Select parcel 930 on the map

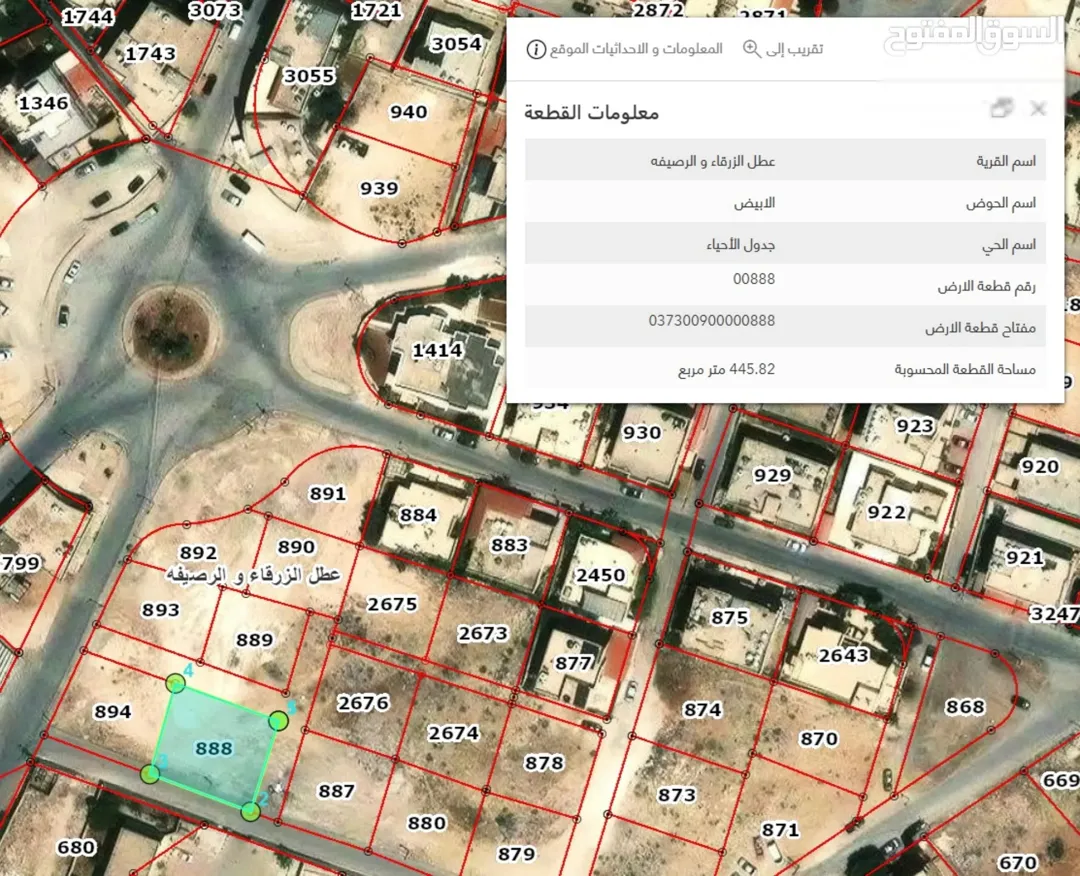click(x=641, y=432)
